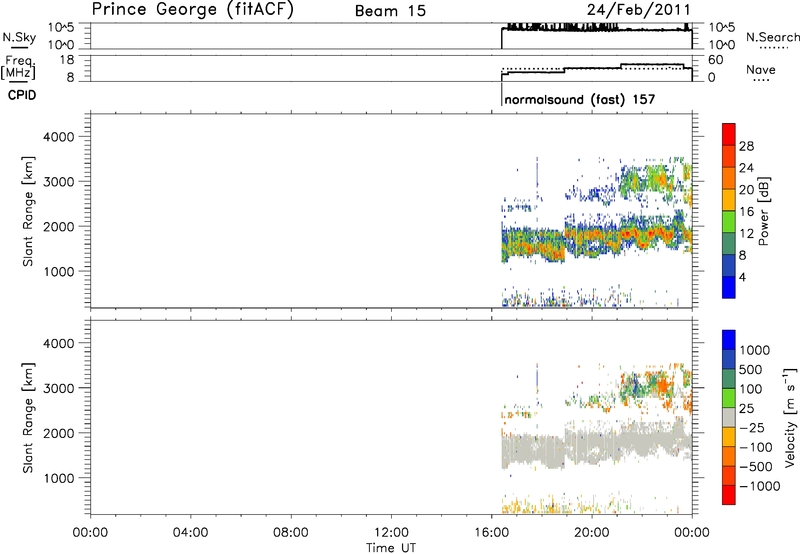
Task: Click the gray -25 to 25 band of the Velocity color bar
Action: 729,418
